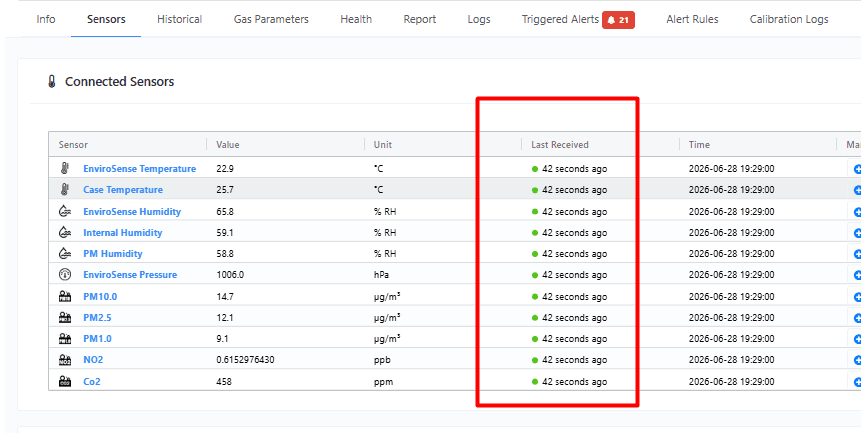
Task: Click the blue plus button in Case Temperature row
Action: (856, 189)
